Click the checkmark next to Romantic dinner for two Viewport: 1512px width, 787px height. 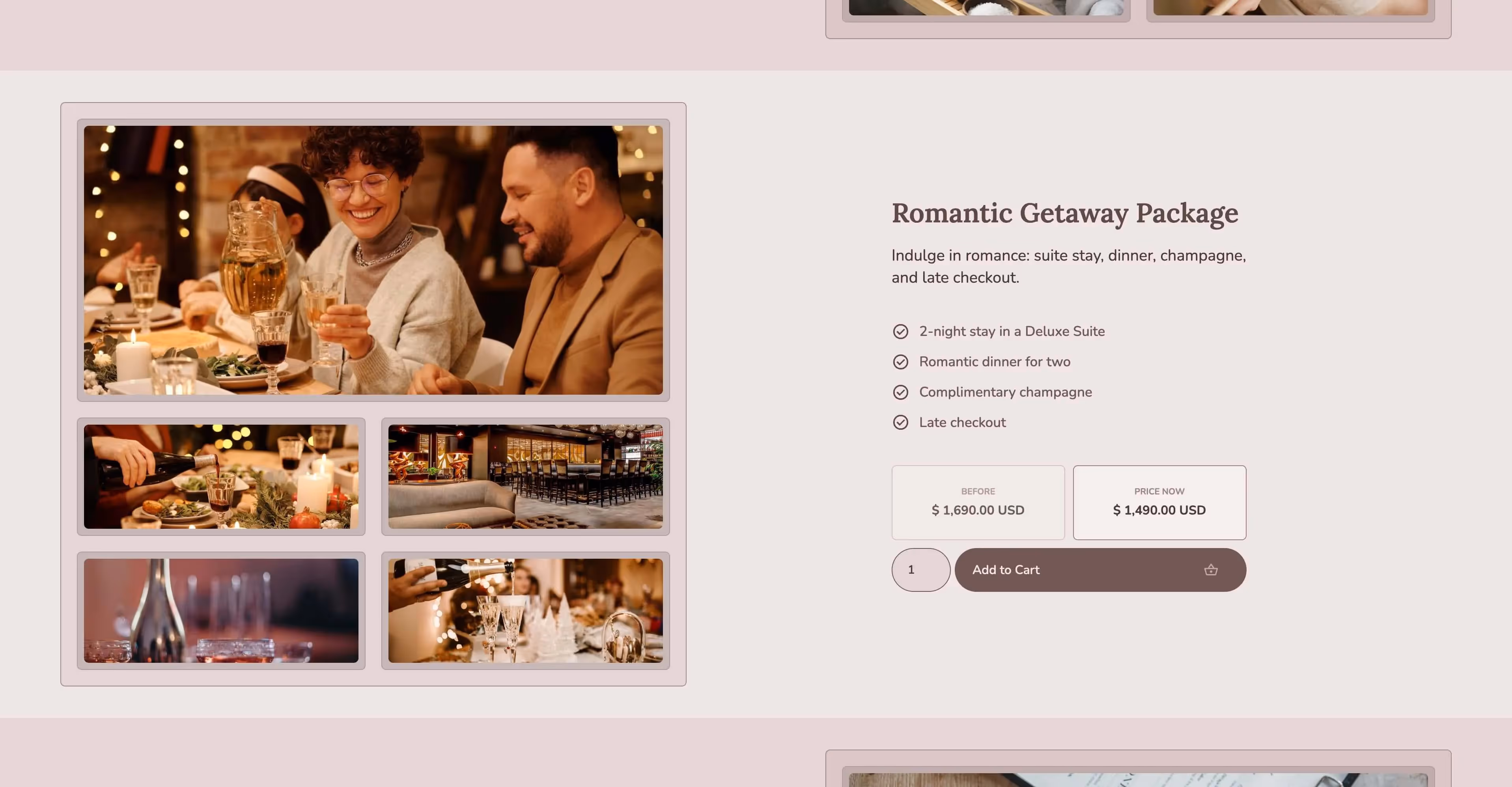[x=901, y=362]
